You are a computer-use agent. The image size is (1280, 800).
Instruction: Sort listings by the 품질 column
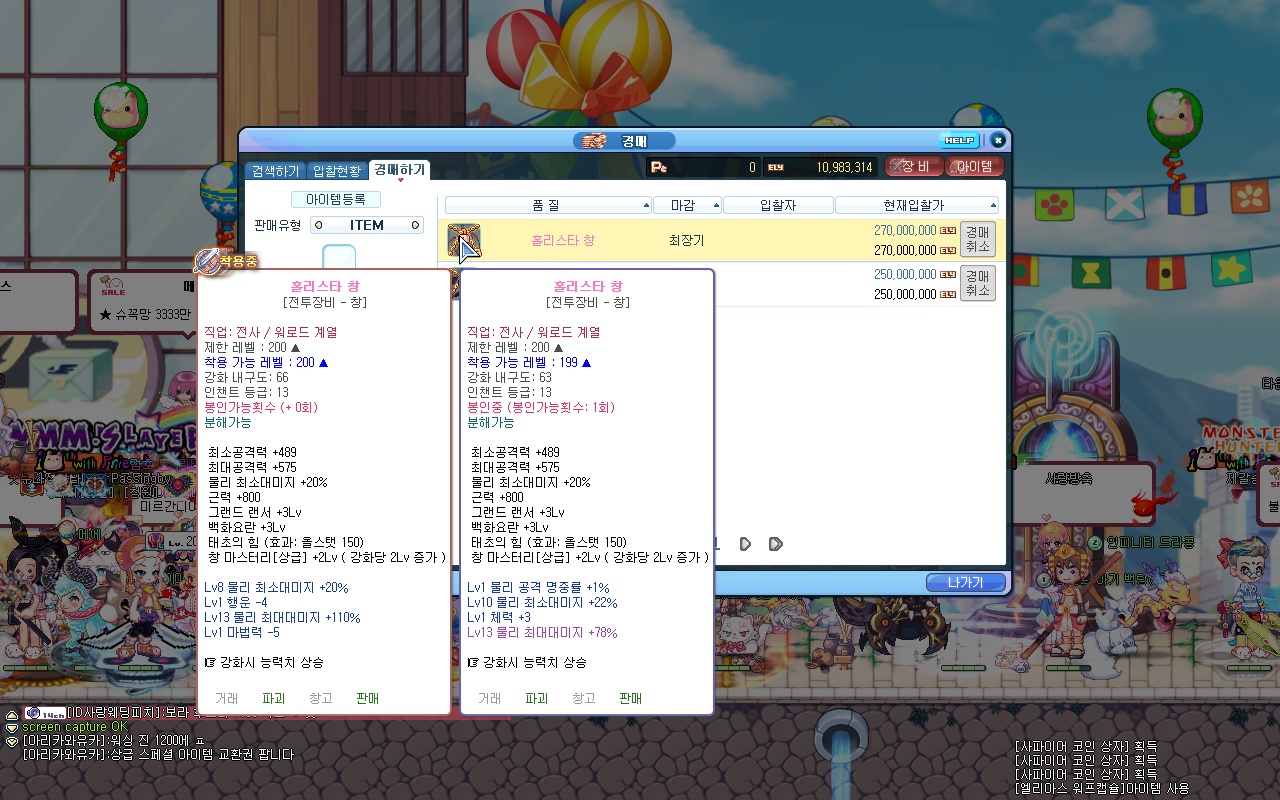click(548, 205)
